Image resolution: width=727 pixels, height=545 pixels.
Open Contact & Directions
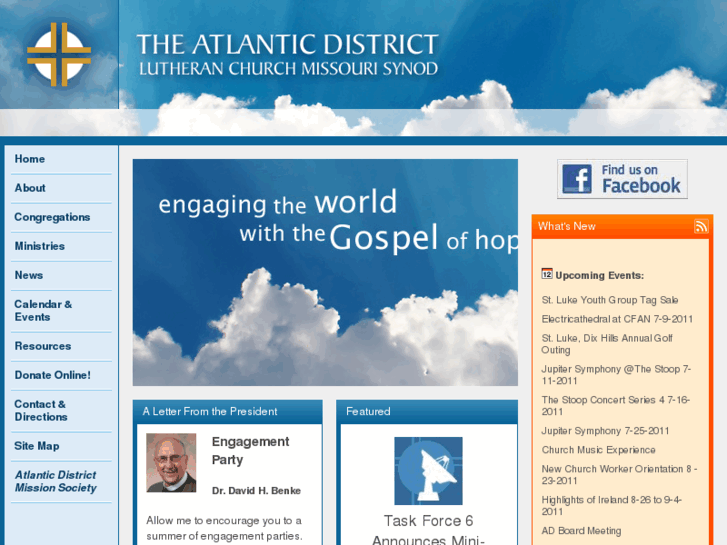pos(41,410)
